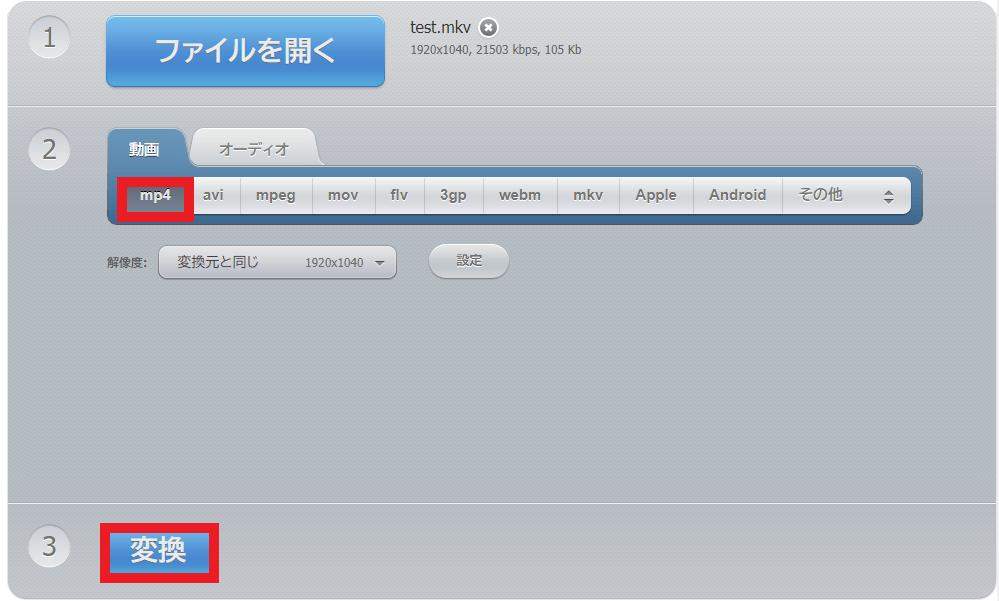Start conversion with the 変換 button
Viewport: 999px width, 601px height.
click(159, 552)
